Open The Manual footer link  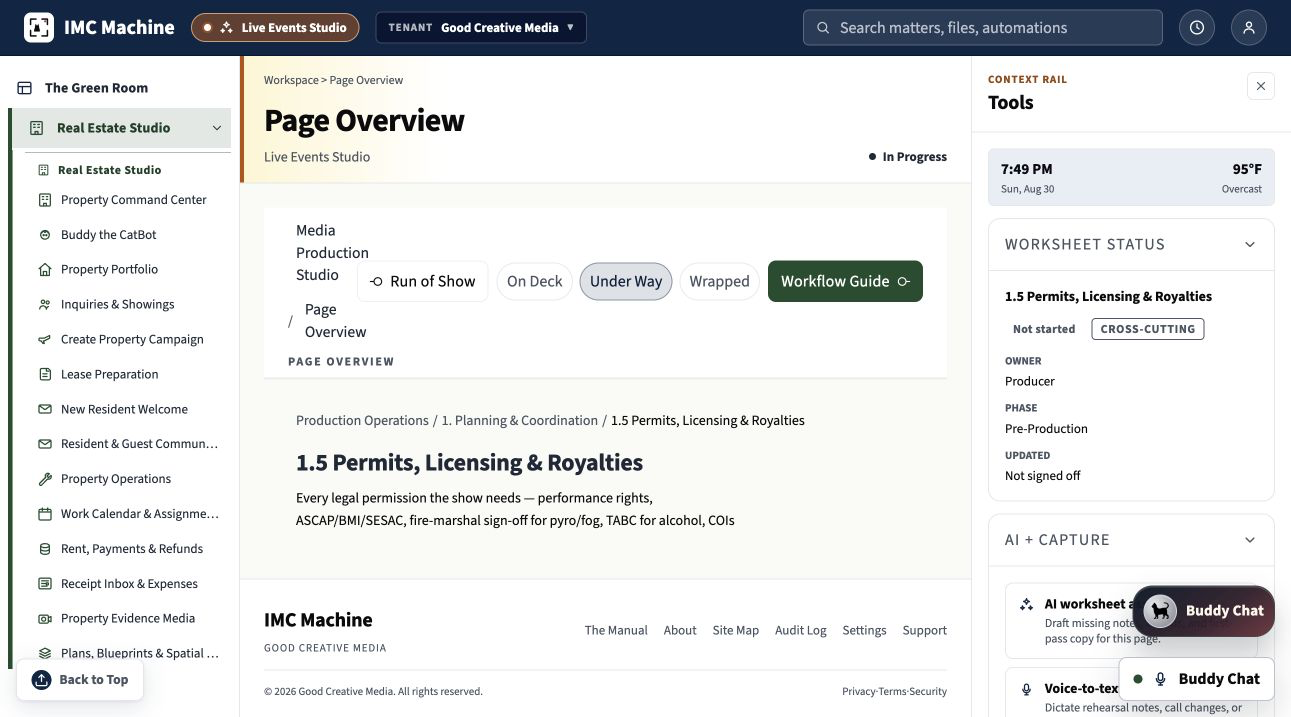click(x=616, y=630)
